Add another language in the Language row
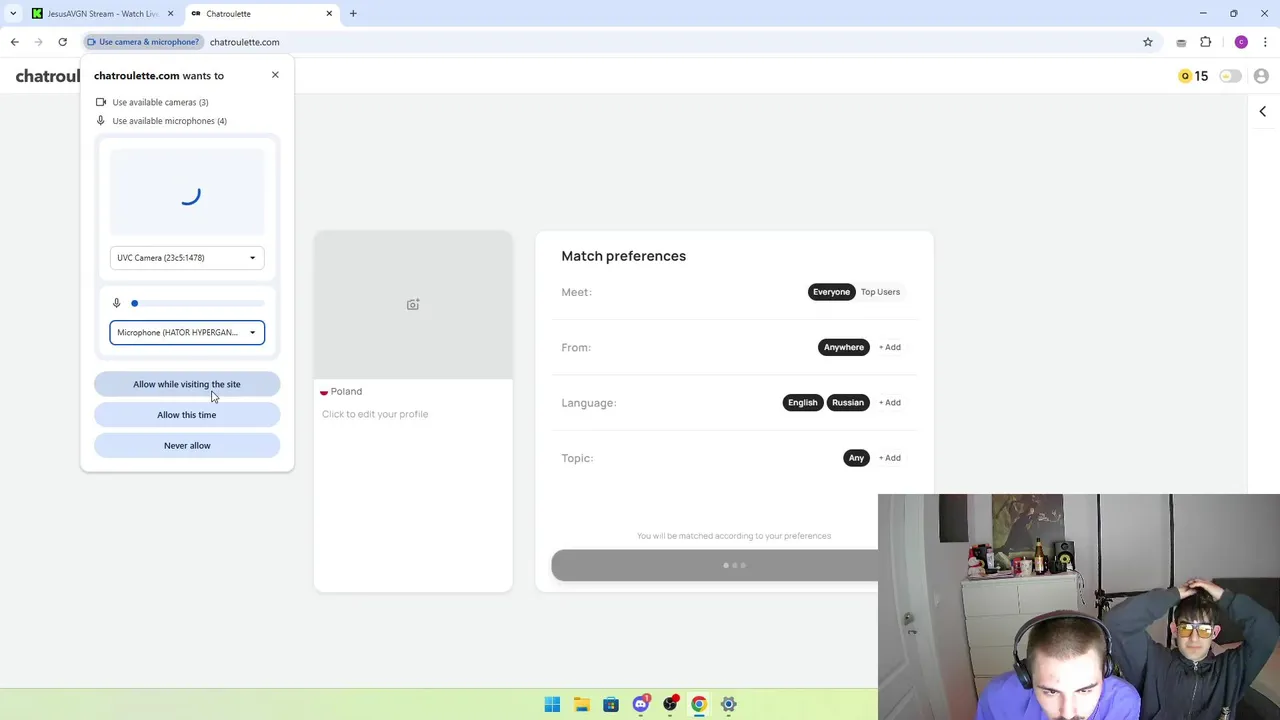The width and height of the screenshot is (1280, 720). 890,403
